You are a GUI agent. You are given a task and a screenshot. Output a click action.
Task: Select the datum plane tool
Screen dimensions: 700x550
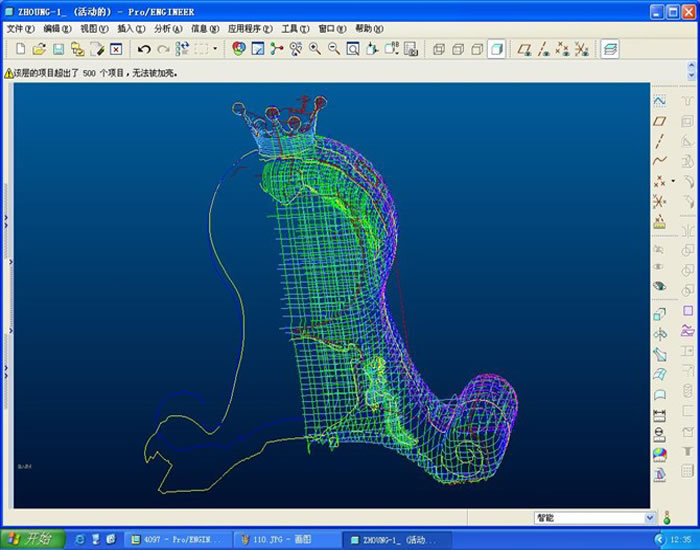[659, 121]
